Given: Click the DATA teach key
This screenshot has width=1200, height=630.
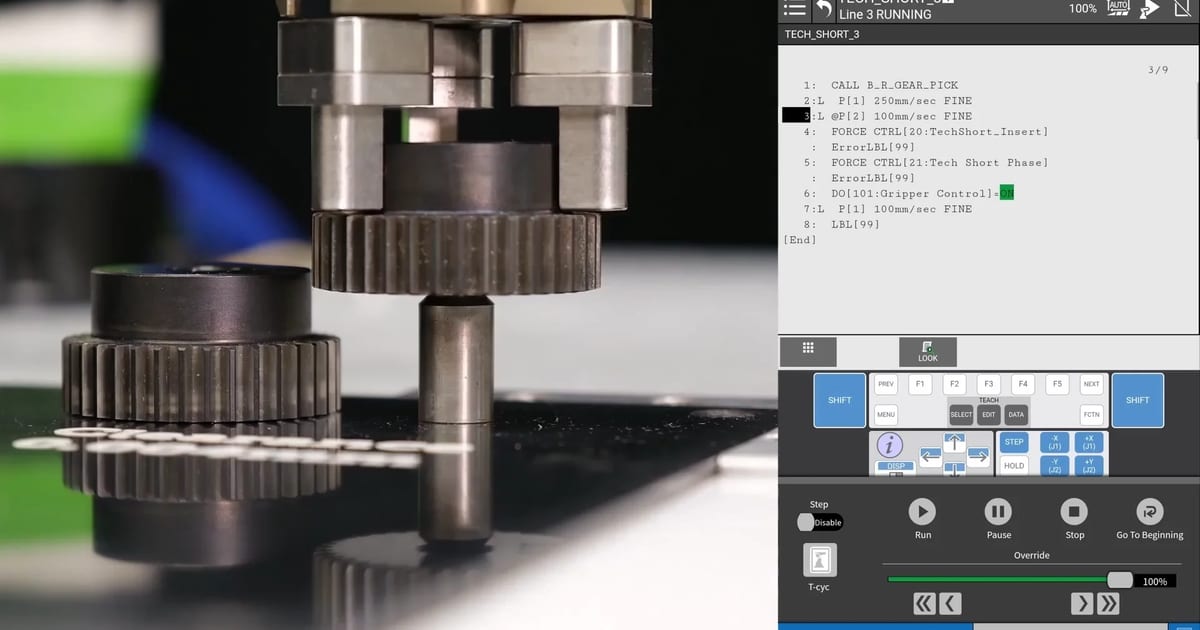Looking at the screenshot, I should click(1016, 414).
